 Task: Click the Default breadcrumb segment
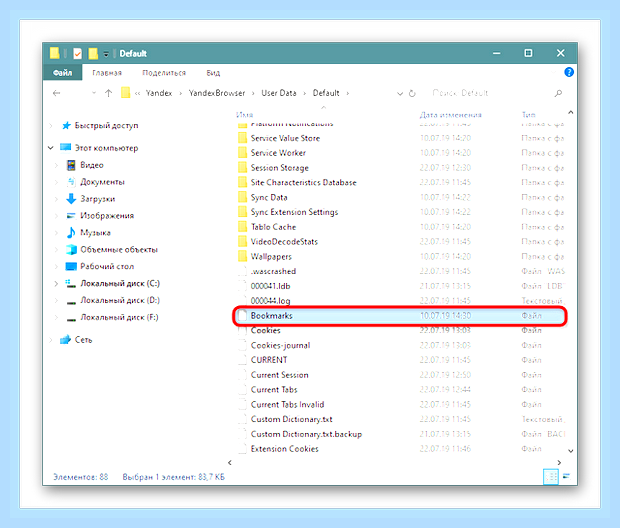tap(326, 93)
